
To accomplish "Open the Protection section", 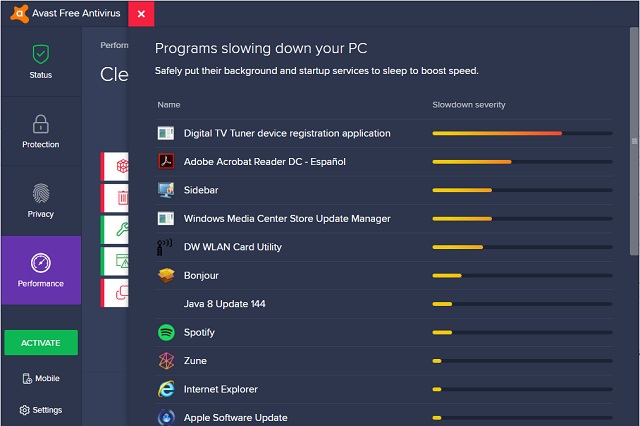I will 41,131.
